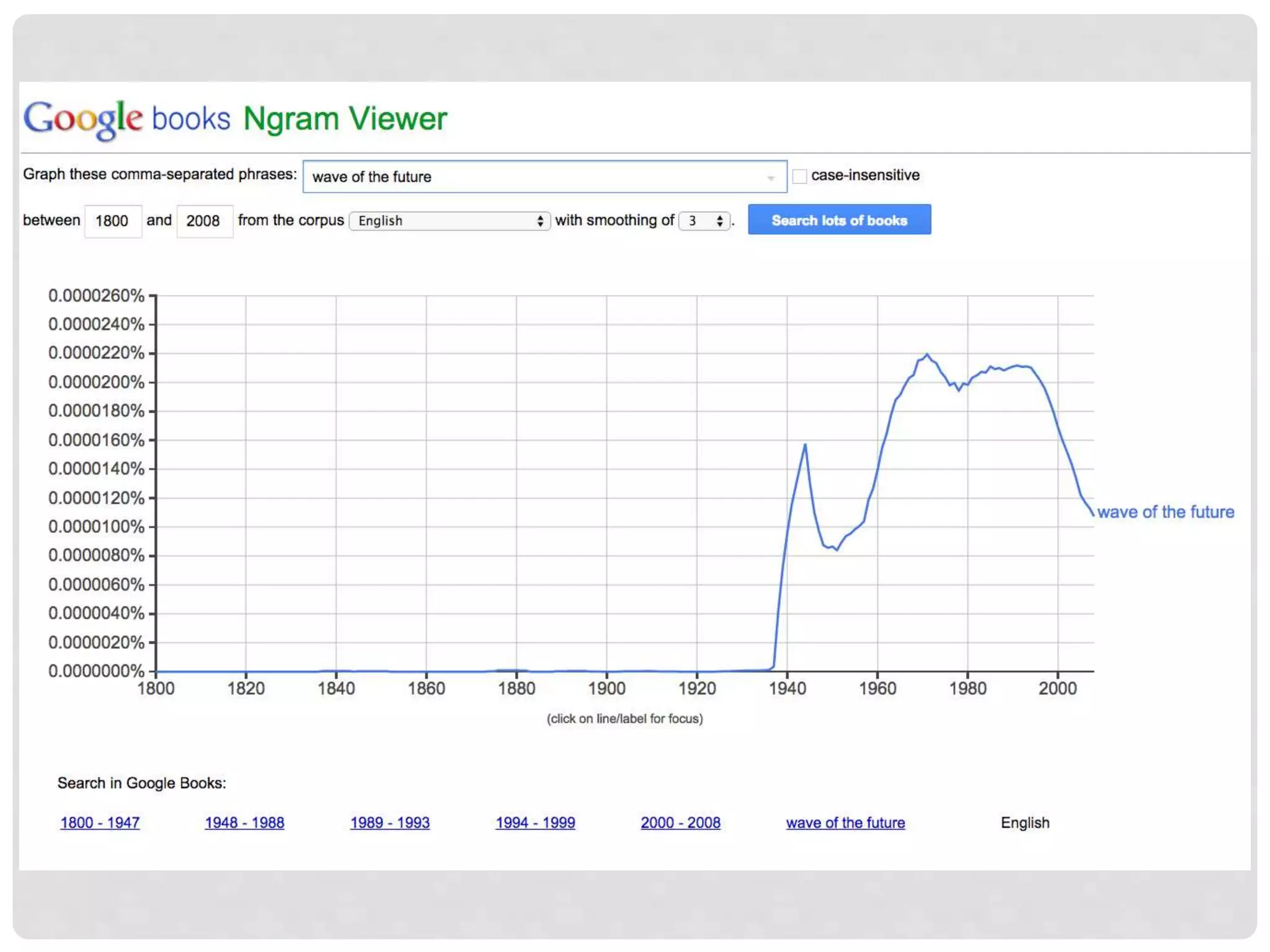This screenshot has height=952, width=1270.
Task: Open the 1994 - 1999 books link
Action: point(535,822)
